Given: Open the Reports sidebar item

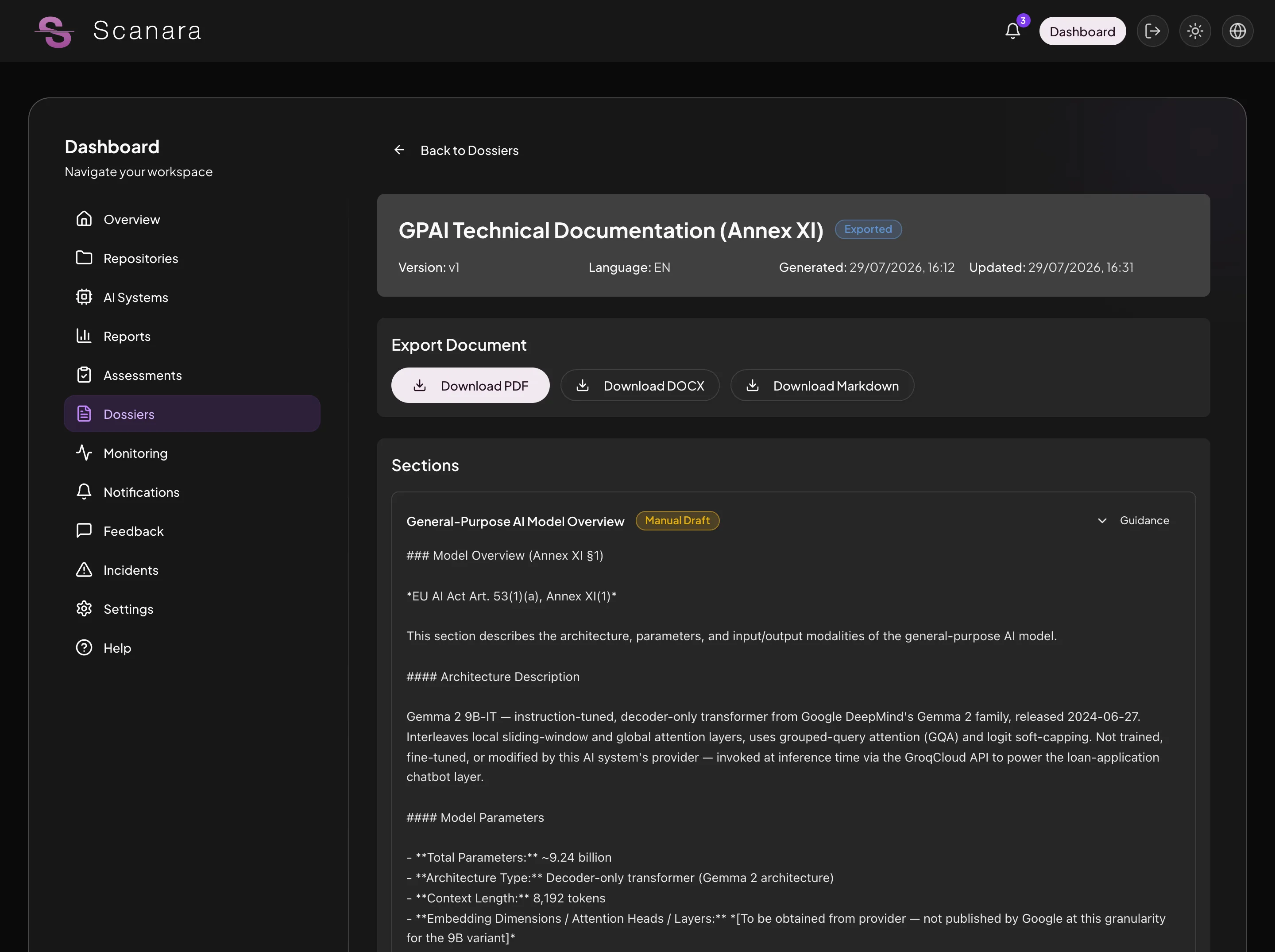Looking at the screenshot, I should (192, 336).
